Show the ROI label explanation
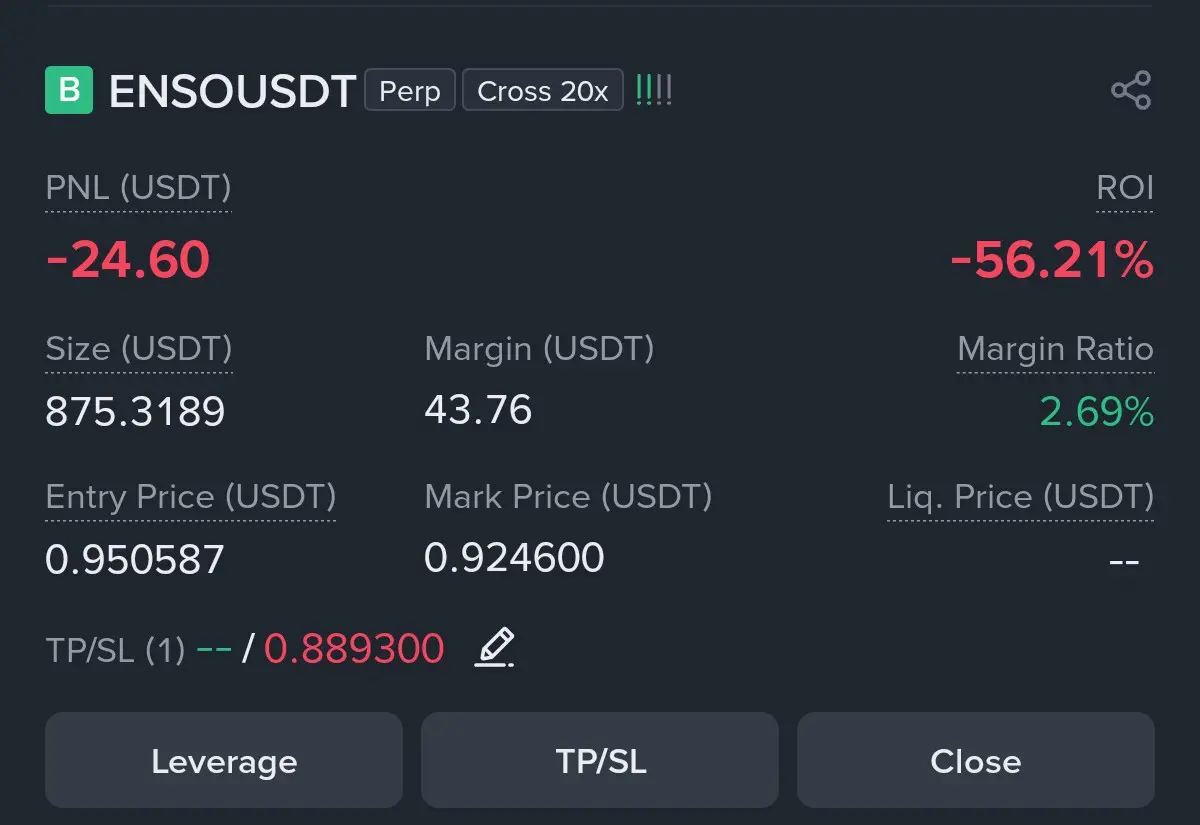 (1125, 188)
